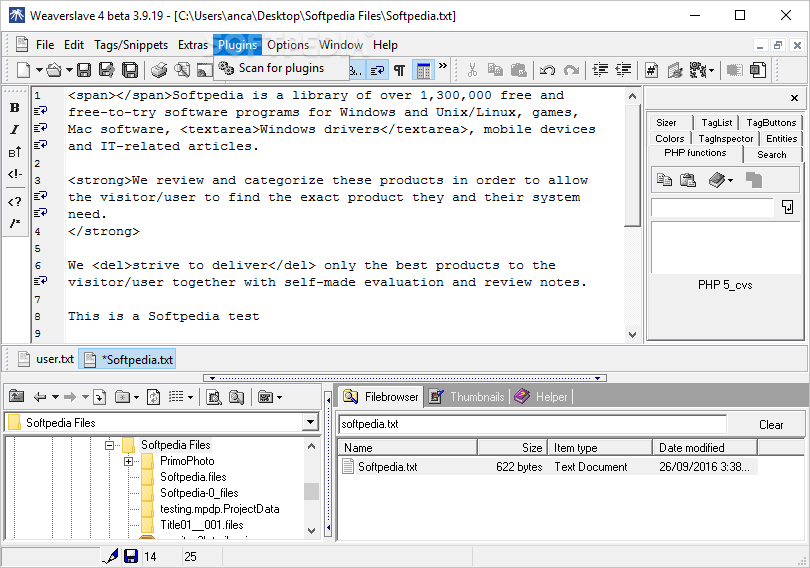Switch to the Thumbnails tab
The width and height of the screenshot is (810, 568).
coord(467,397)
